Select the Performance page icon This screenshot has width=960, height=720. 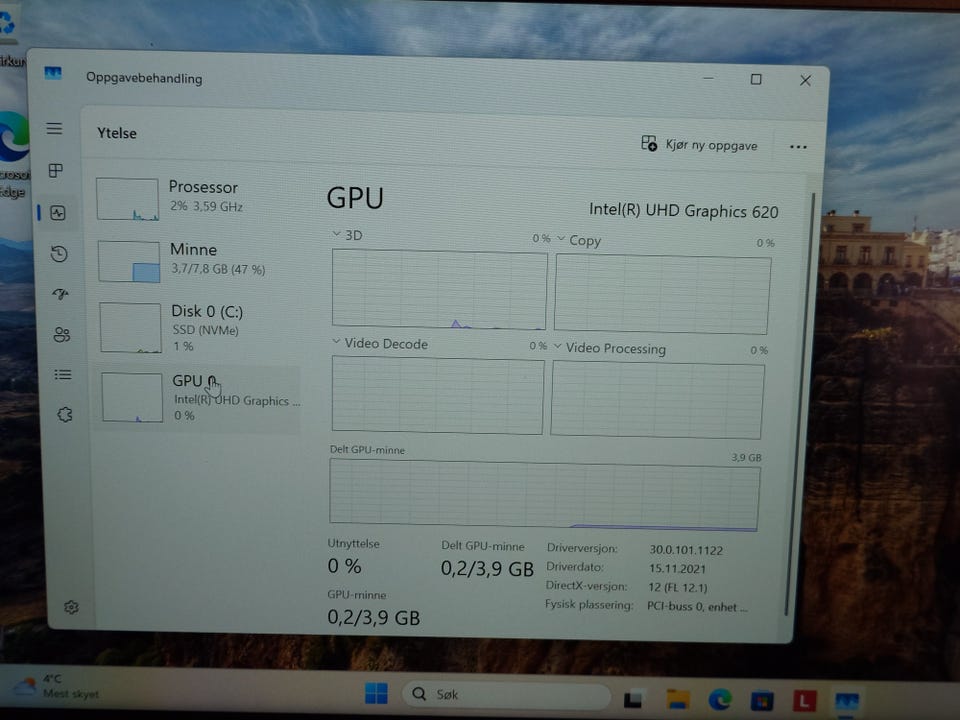point(58,212)
